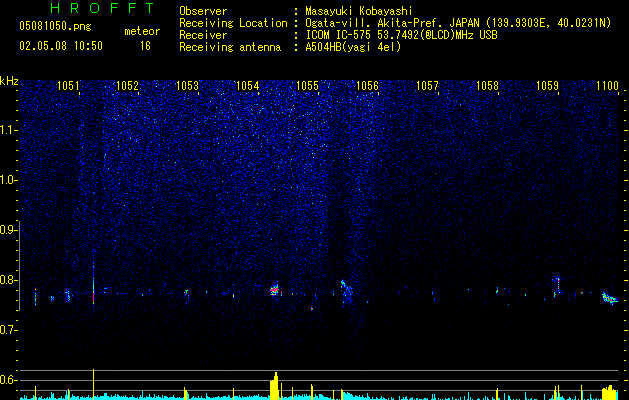Click the 0.9 frequency axis label

(x=7, y=230)
